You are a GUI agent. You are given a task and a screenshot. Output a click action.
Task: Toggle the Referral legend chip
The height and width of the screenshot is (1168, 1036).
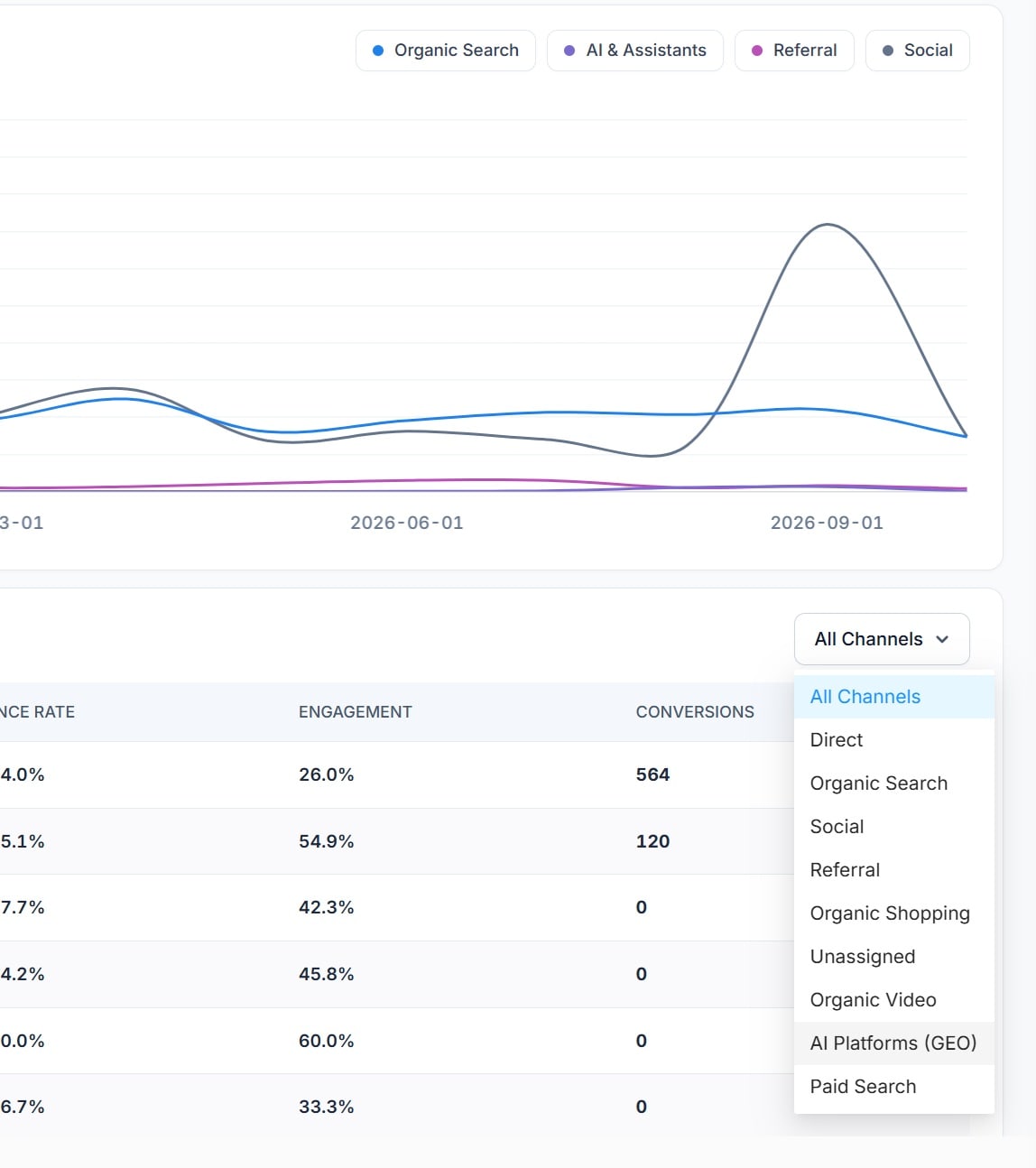(794, 51)
